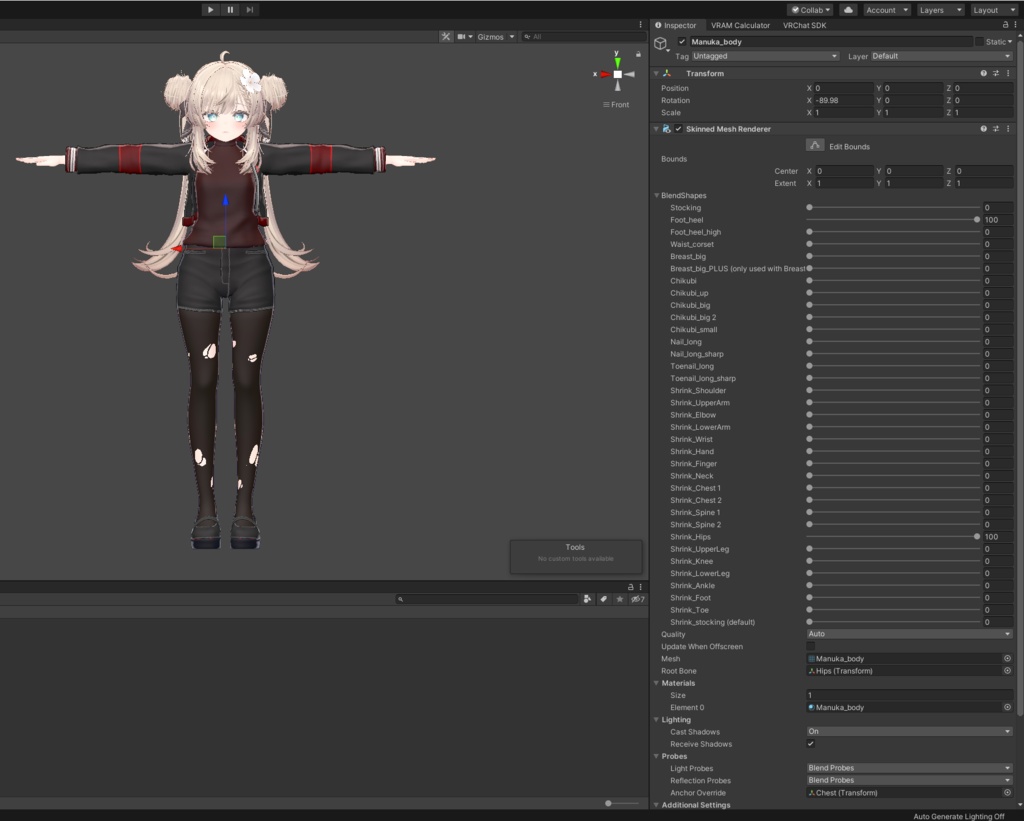Viewport: 1024px width, 821px height.
Task: Open the cloud services icon
Action: [x=848, y=10]
